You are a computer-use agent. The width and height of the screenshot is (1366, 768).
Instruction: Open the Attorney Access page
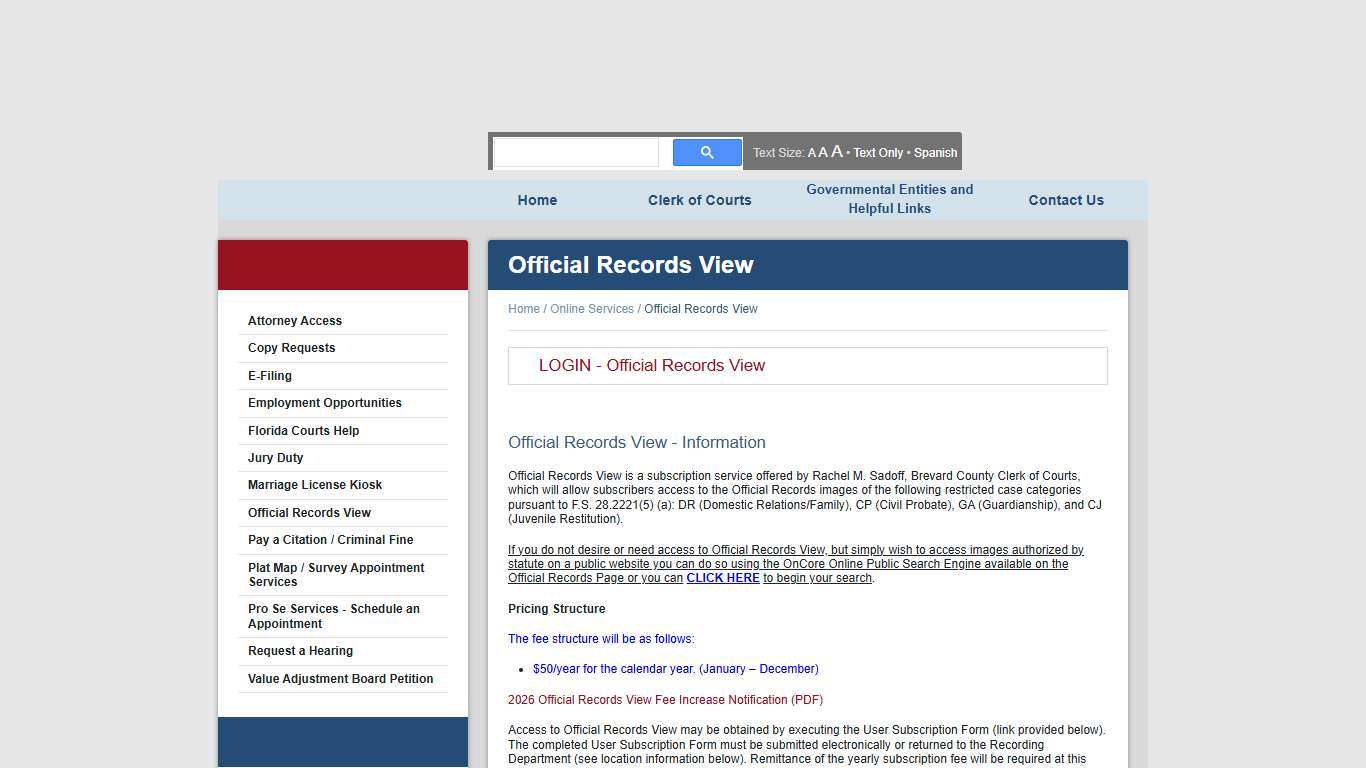click(x=294, y=320)
